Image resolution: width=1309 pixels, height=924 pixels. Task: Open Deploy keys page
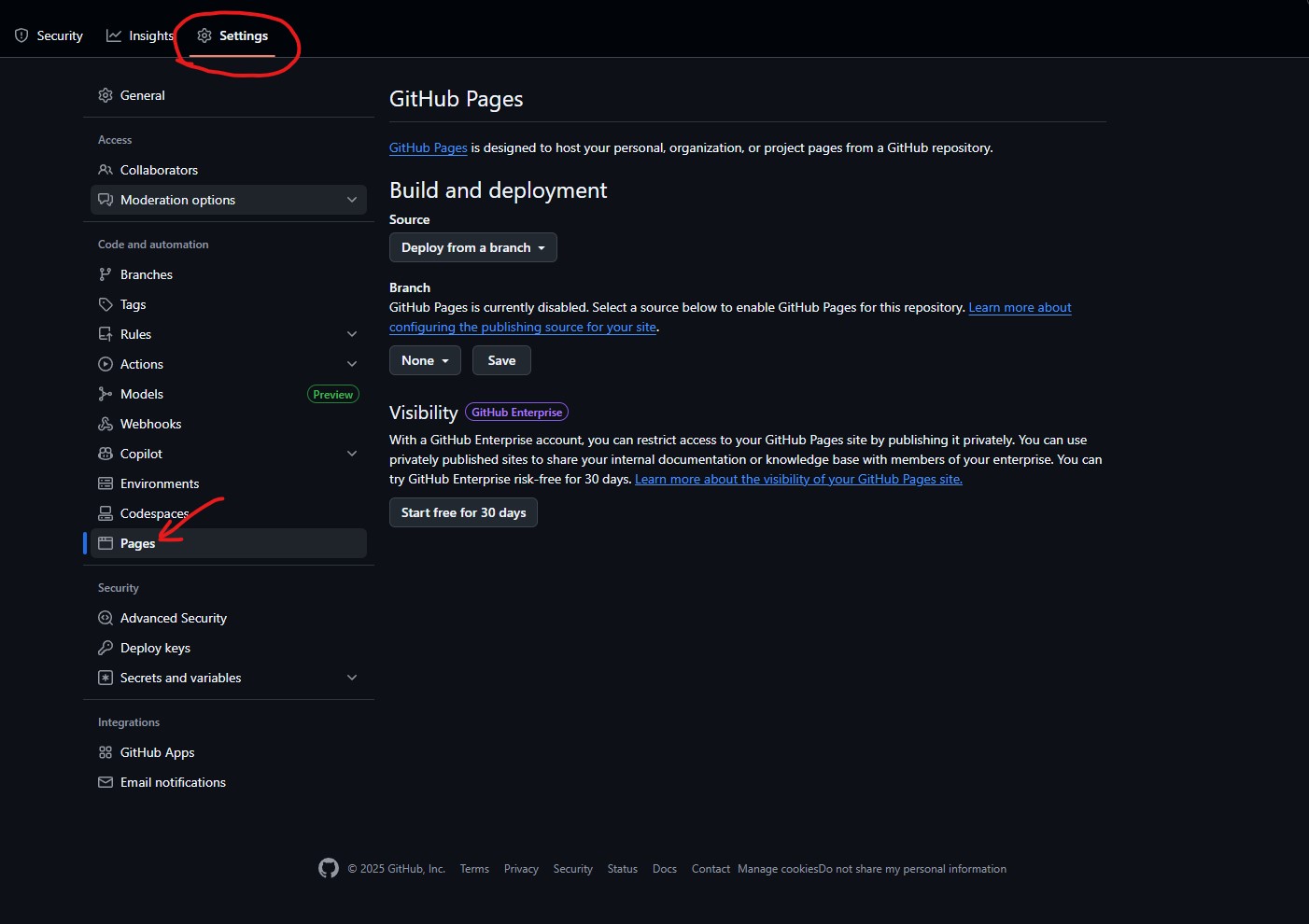tap(229, 648)
